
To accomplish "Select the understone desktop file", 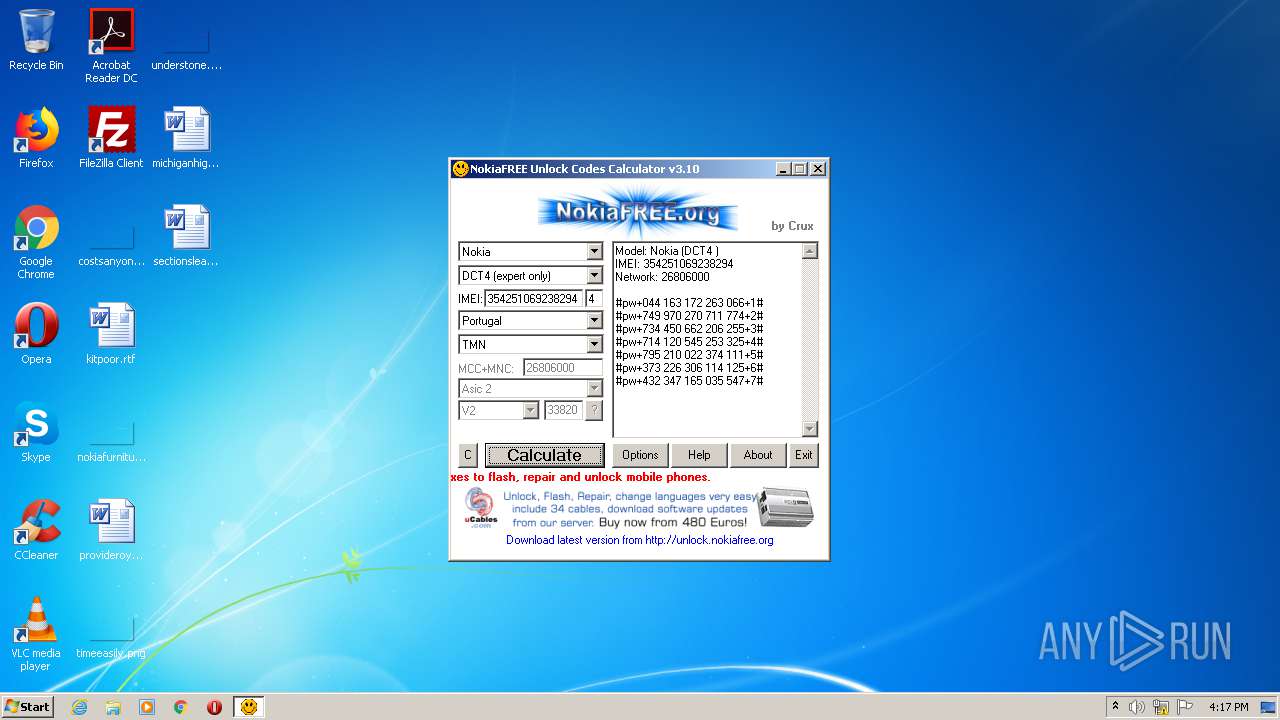I will (186, 46).
